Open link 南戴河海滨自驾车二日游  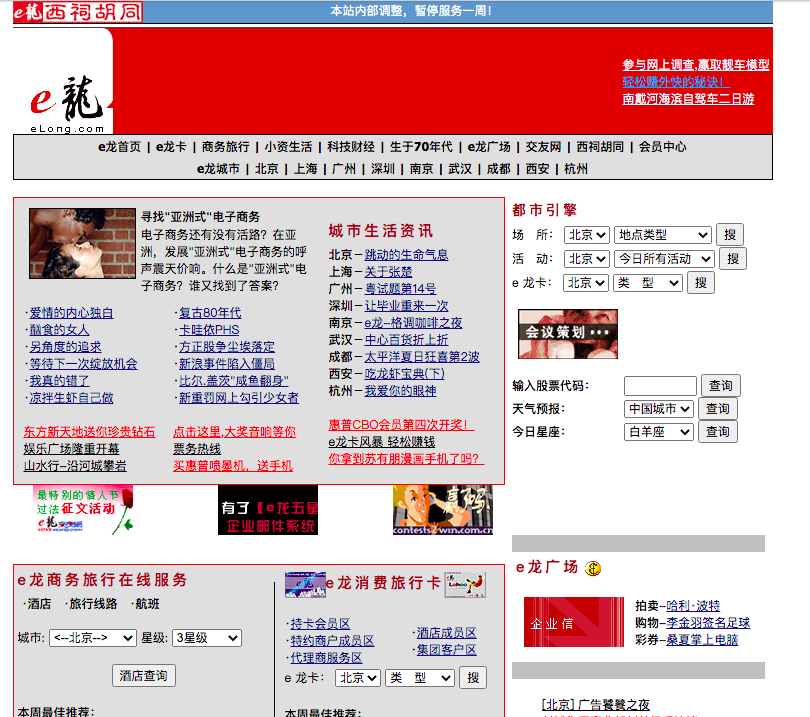pyautogui.click(x=688, y=99)
